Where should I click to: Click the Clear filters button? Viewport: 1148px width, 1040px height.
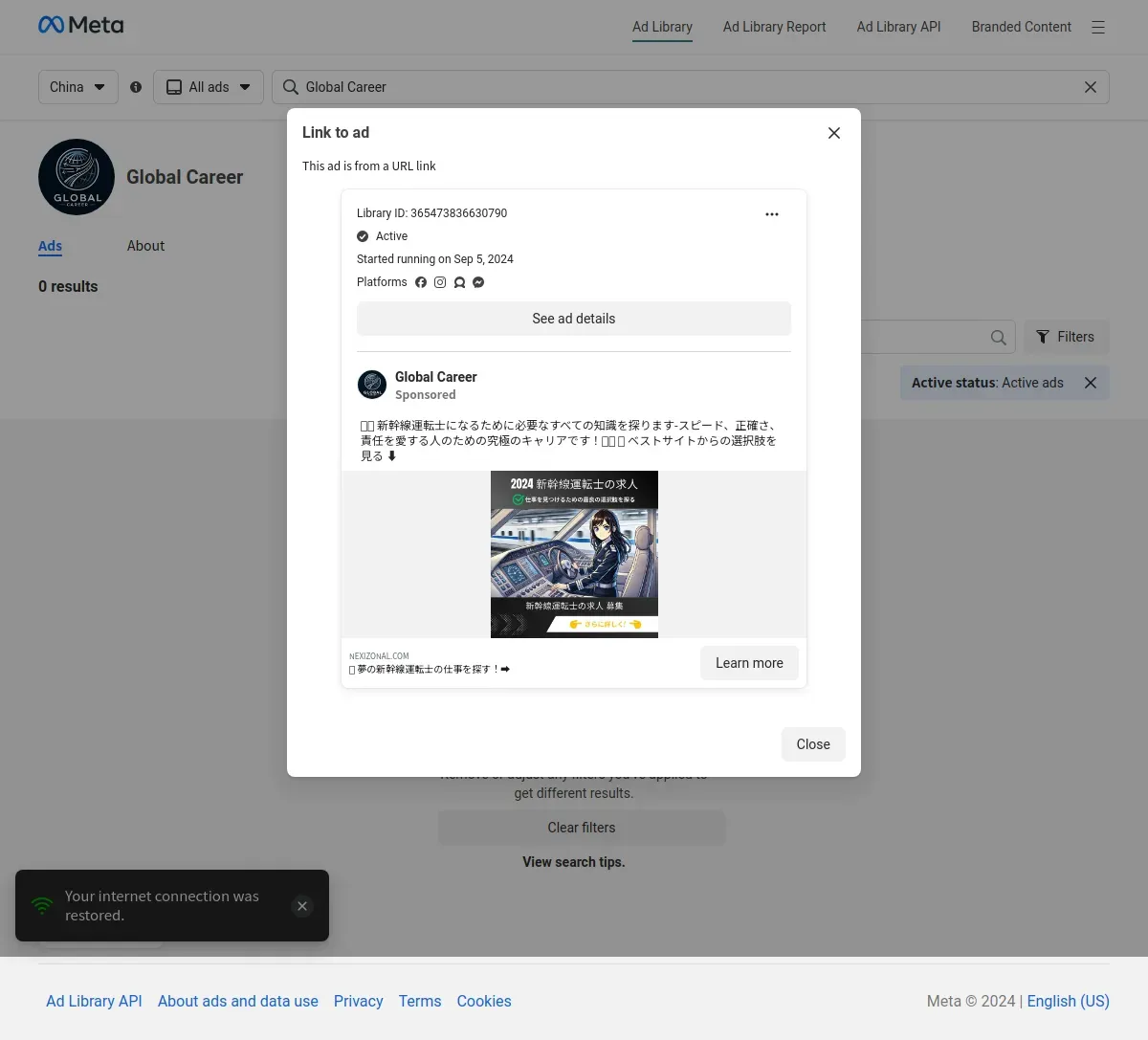[x=582, y=828]
